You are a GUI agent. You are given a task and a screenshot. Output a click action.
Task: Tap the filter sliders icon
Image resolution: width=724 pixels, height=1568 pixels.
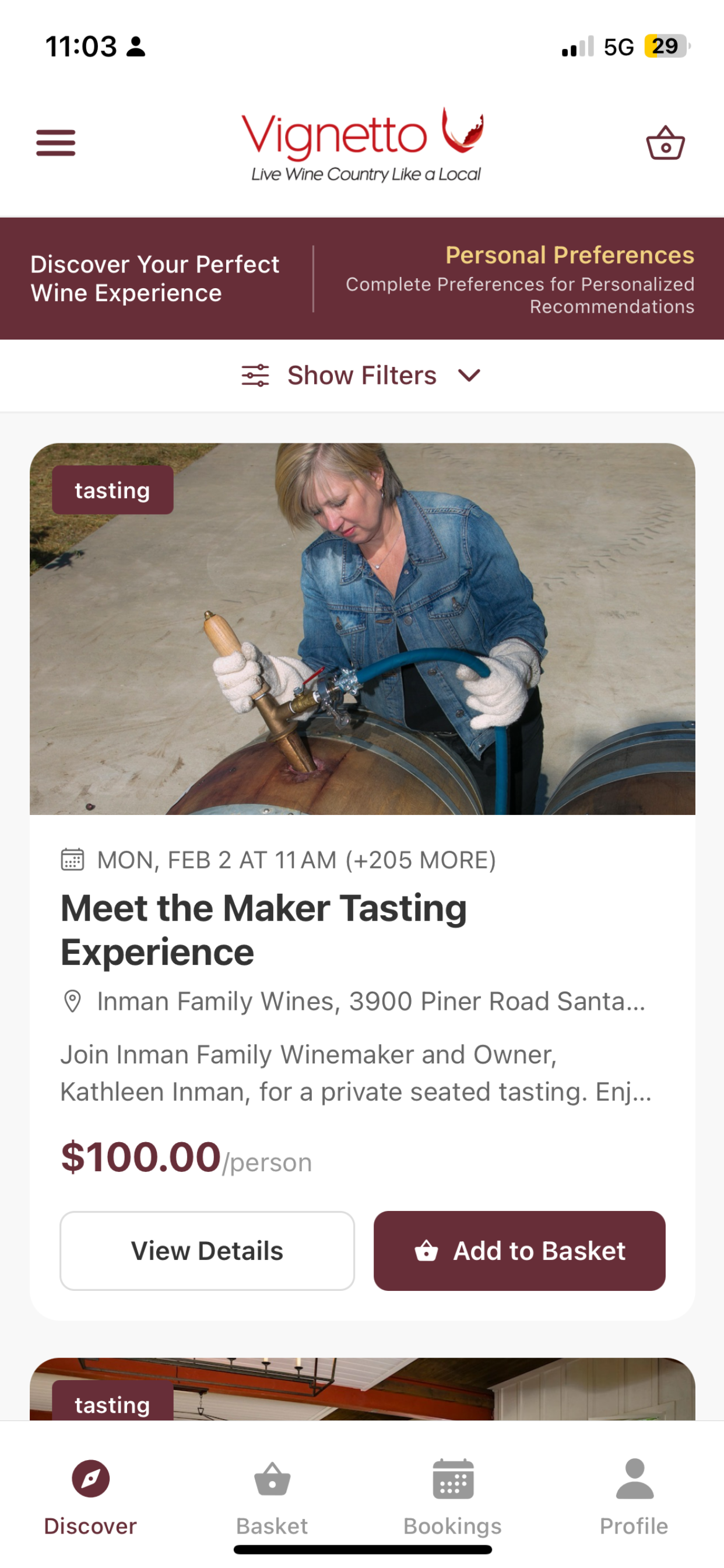(255, 376)
